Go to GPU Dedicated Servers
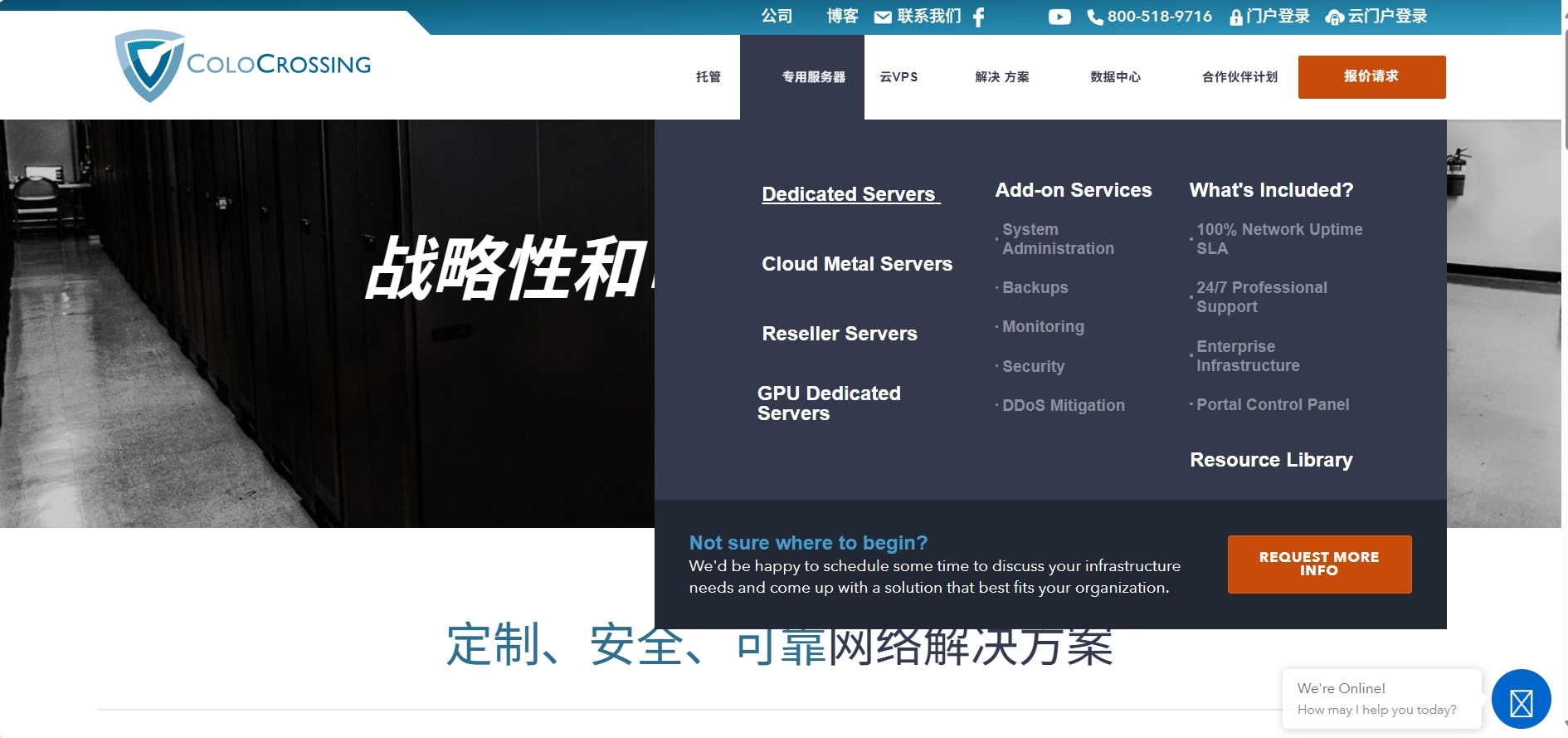The height and width of the screenshot is (738, 1568). (829, 403)
